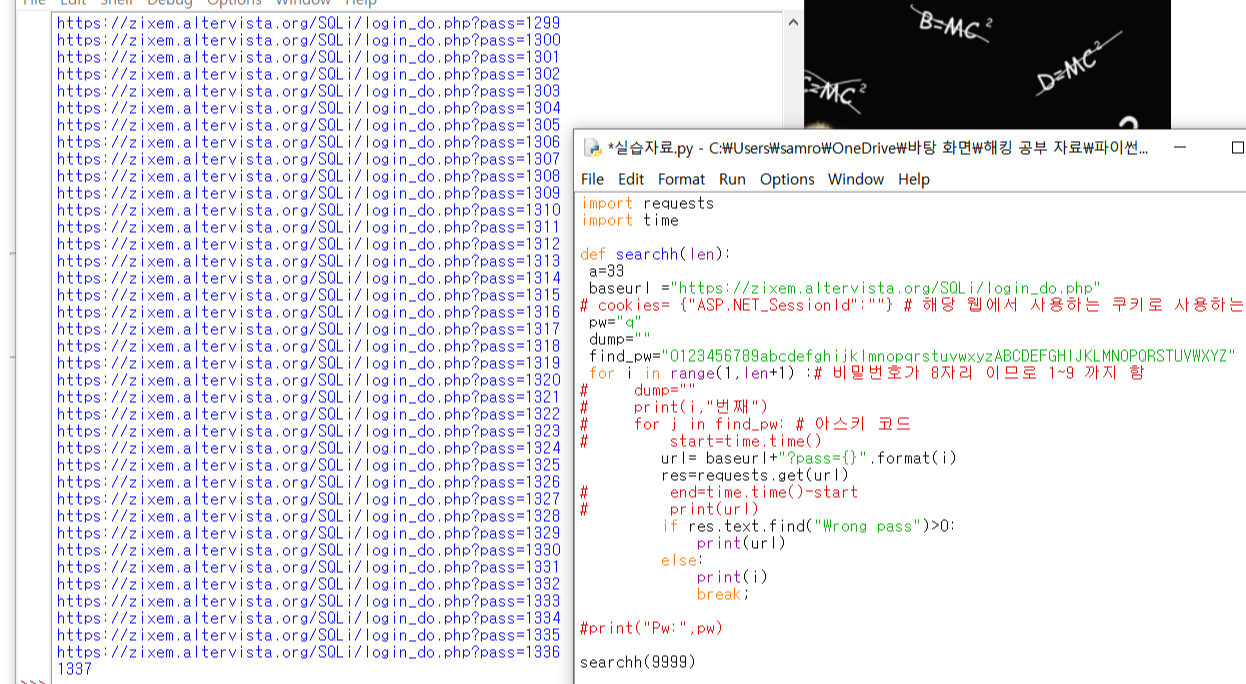Click the 'def searchh(len):' function definition line
Image resolution: width=1246 pixels, height=684 pixels.
pyautogui.click(x=656, y=254)
